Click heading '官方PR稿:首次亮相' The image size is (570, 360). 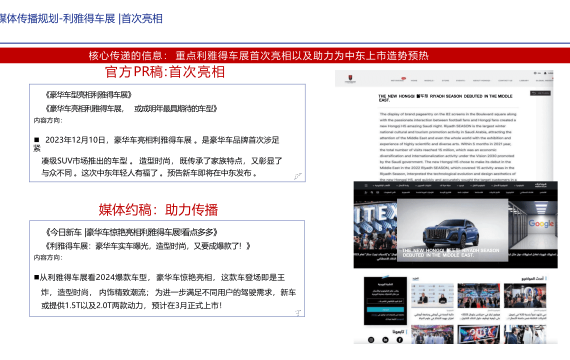click(x=165, y=72)
